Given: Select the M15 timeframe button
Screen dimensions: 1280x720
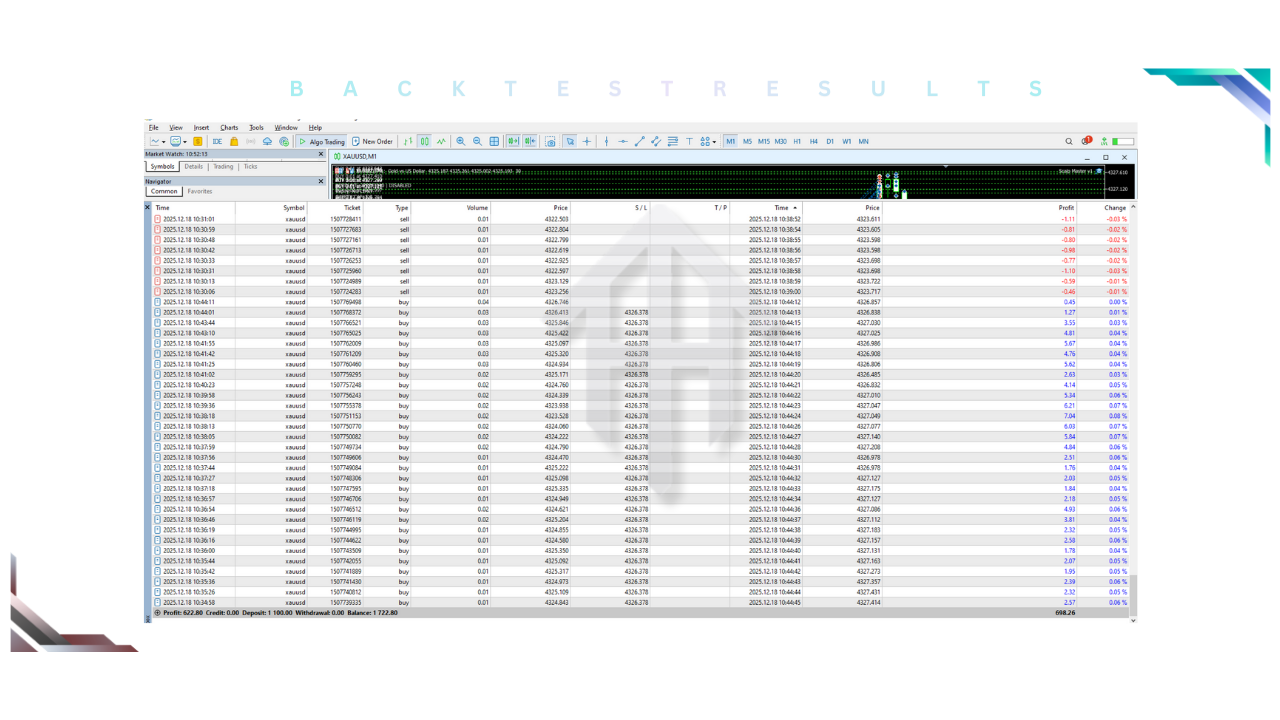Looking at the screenshot, I should coord(763,142).
